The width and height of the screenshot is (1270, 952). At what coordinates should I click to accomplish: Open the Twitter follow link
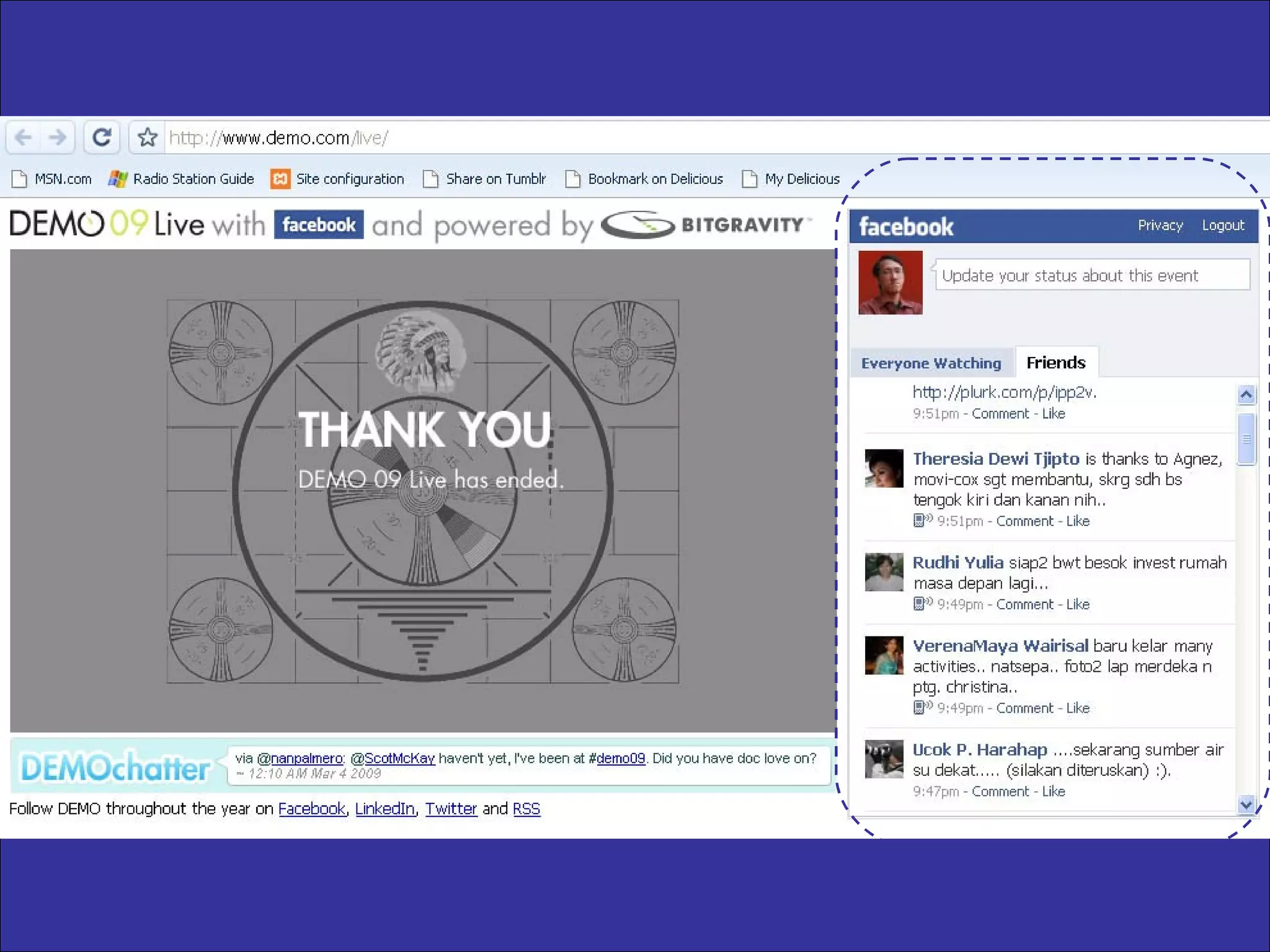(x=451, y=809)
